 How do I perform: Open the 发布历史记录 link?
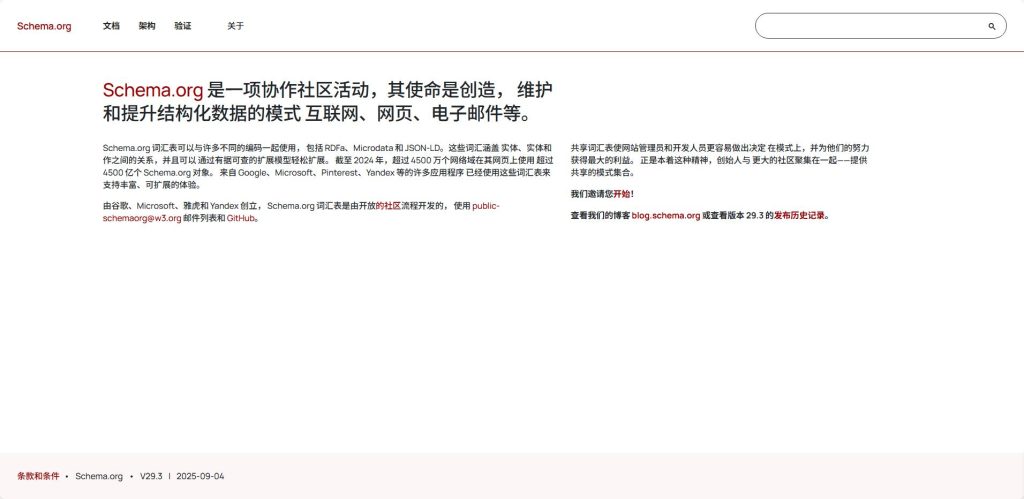pos(799,216)
